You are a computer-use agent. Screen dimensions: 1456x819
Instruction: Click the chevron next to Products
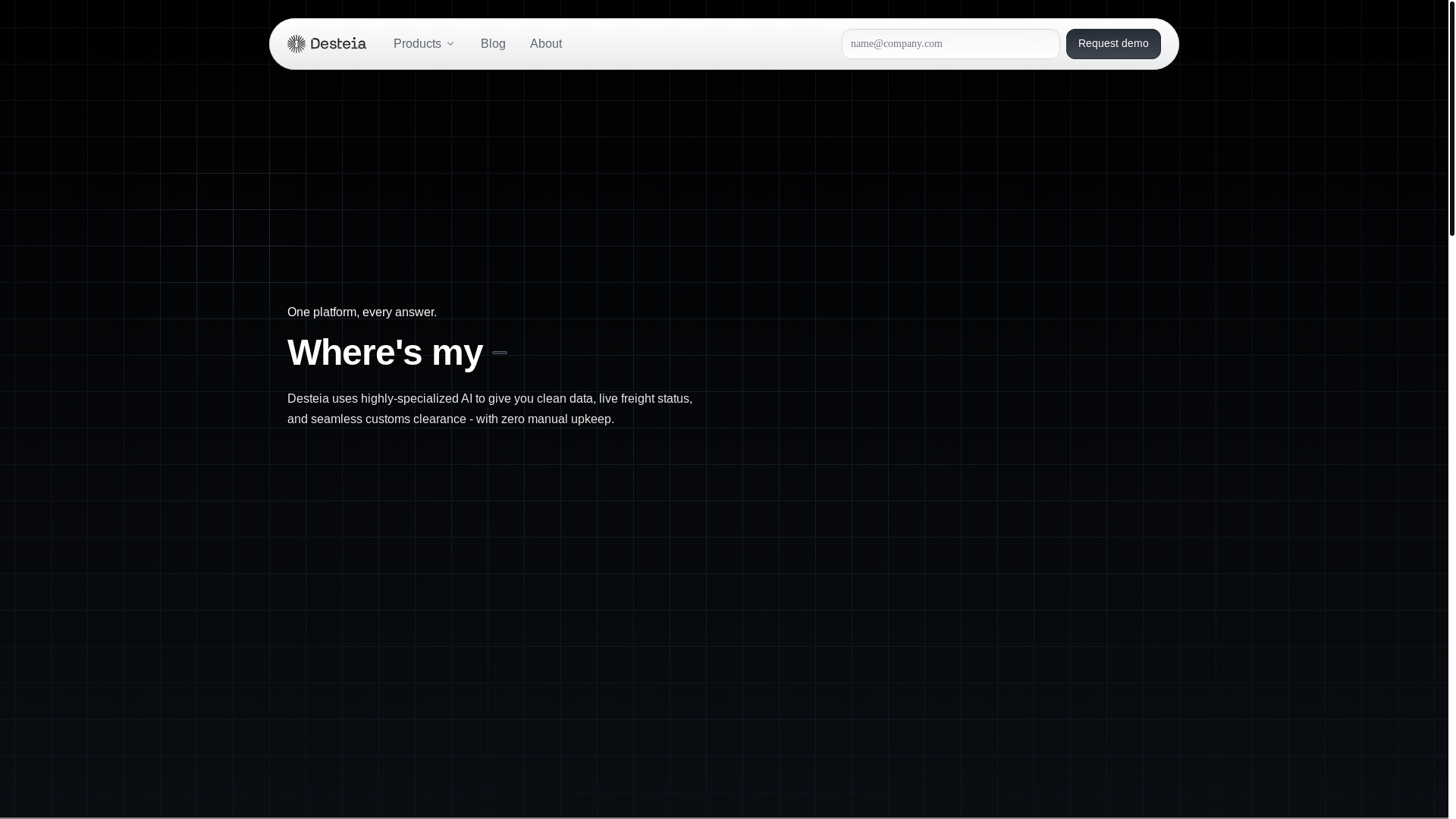pos(450,44)
